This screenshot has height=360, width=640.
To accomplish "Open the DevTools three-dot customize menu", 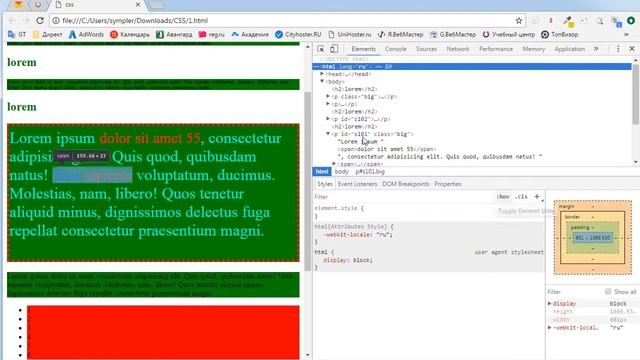I will click(618, 49).
